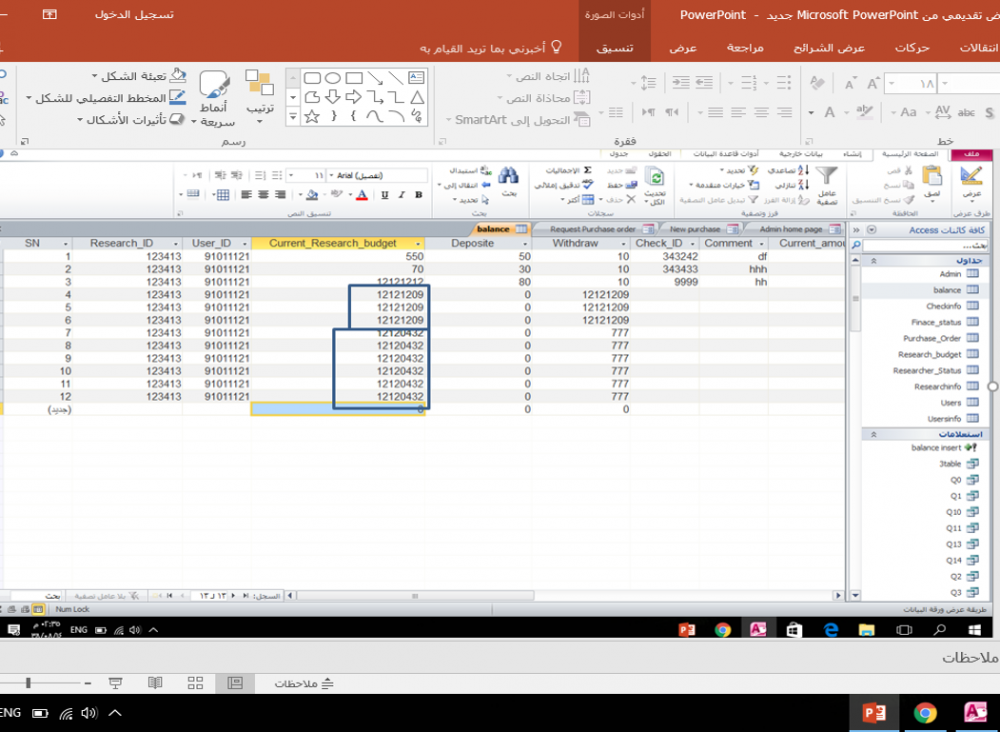Start slideshow from status bar icon
This screenshot has width=1000, height=732.
pyautogui.click(x=115, y=682)
